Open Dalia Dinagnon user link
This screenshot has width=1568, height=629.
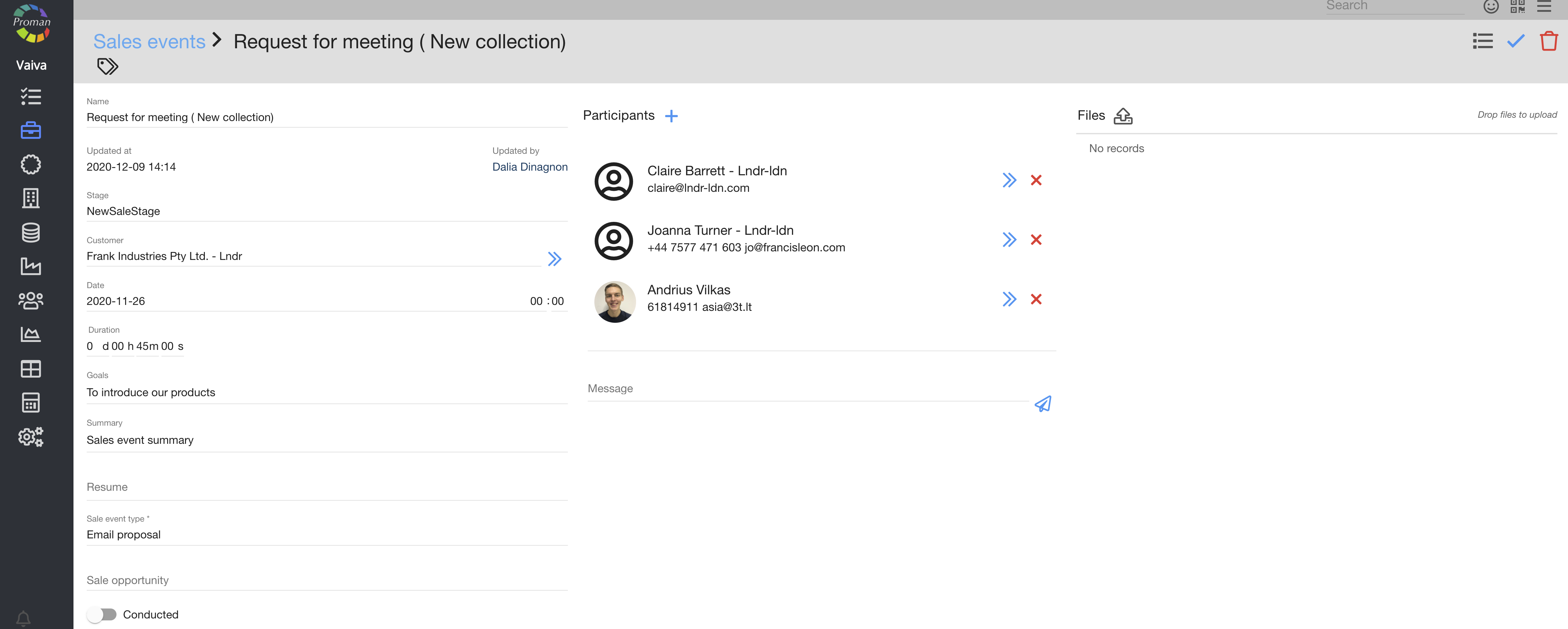tap(530, 167)
